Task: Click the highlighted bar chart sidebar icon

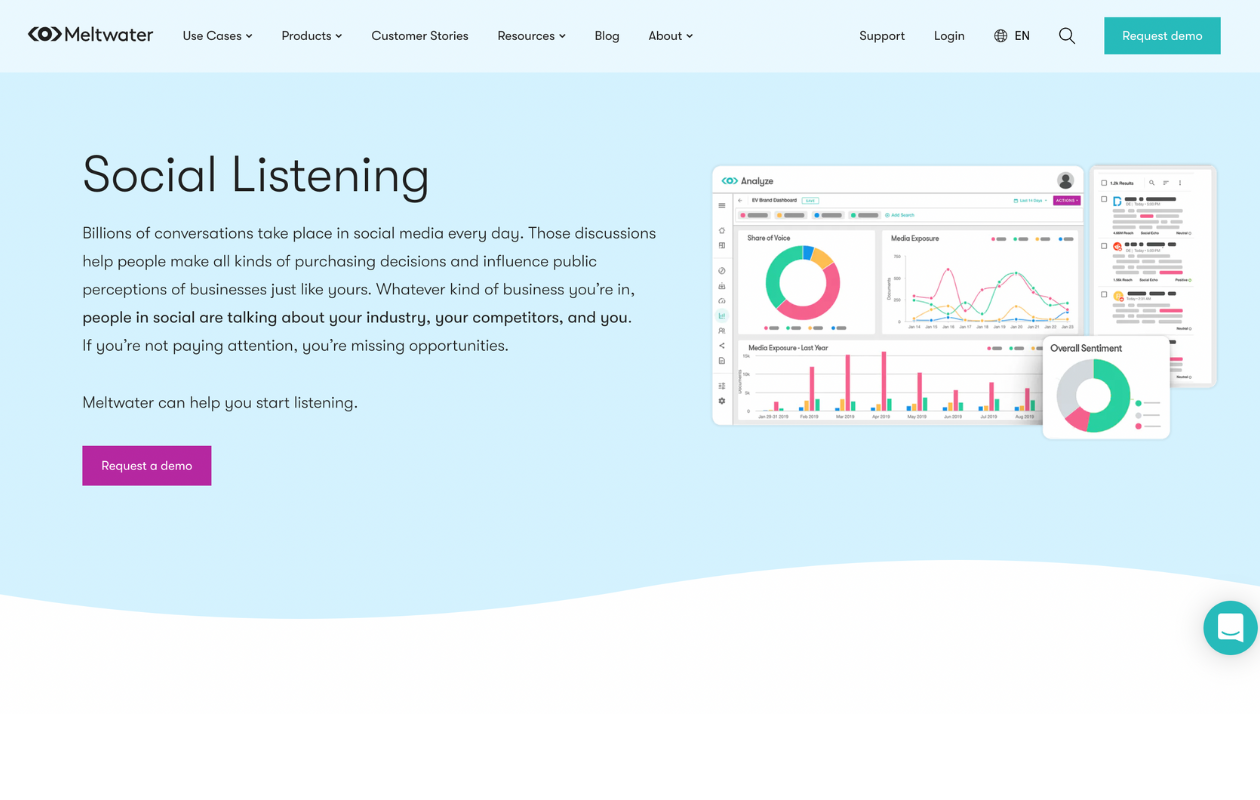Action: click(722, 316)
